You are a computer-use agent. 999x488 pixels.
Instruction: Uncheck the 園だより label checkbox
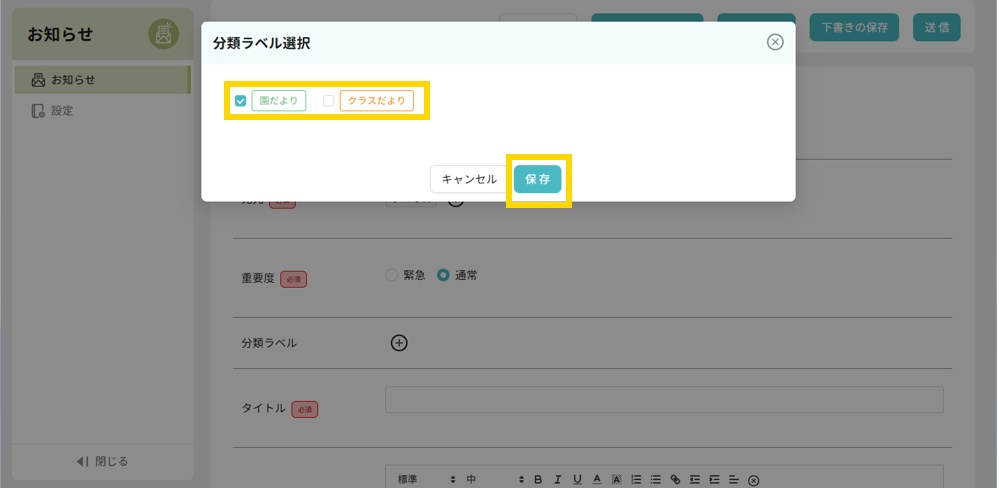(241, 101)
